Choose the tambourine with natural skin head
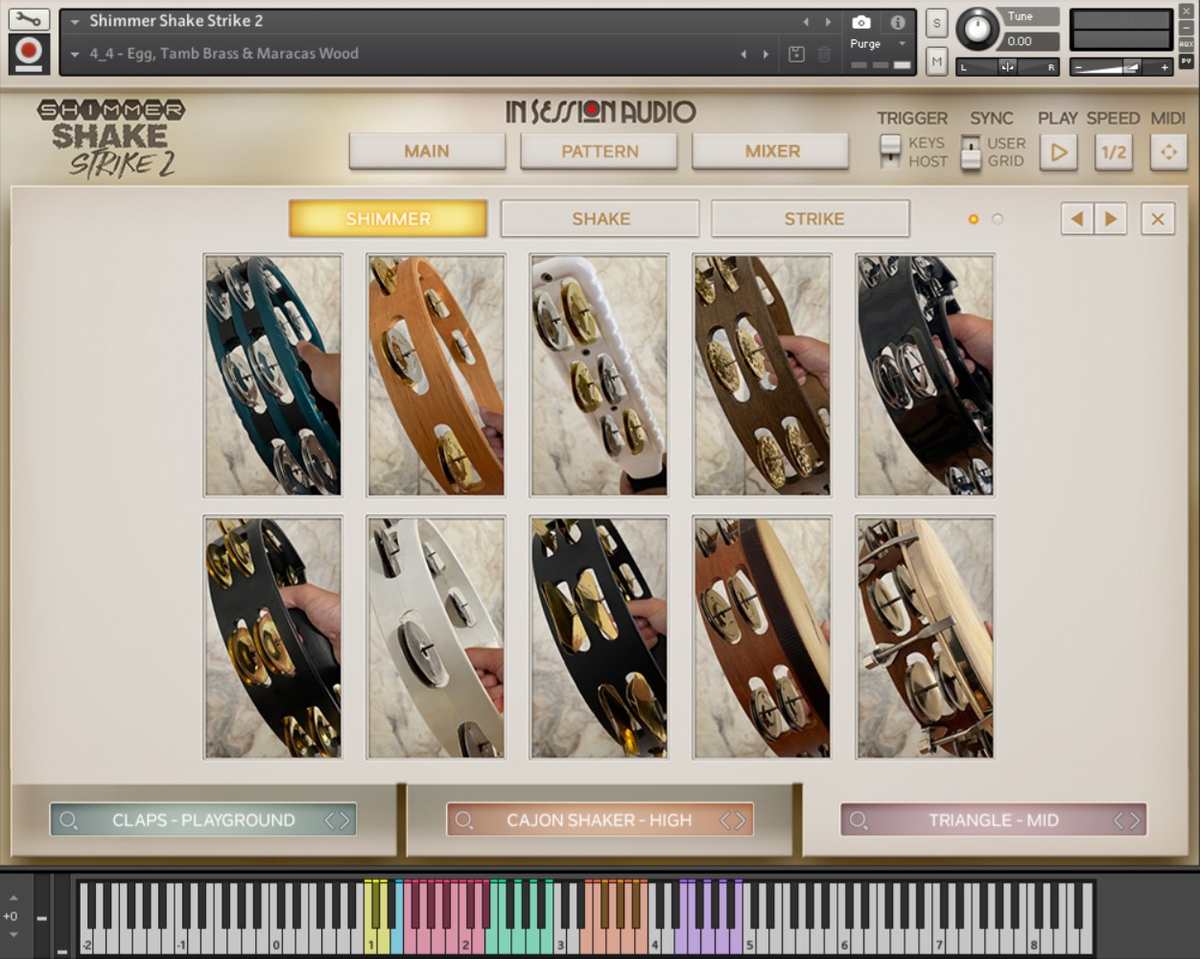 [x=925, y=638]
